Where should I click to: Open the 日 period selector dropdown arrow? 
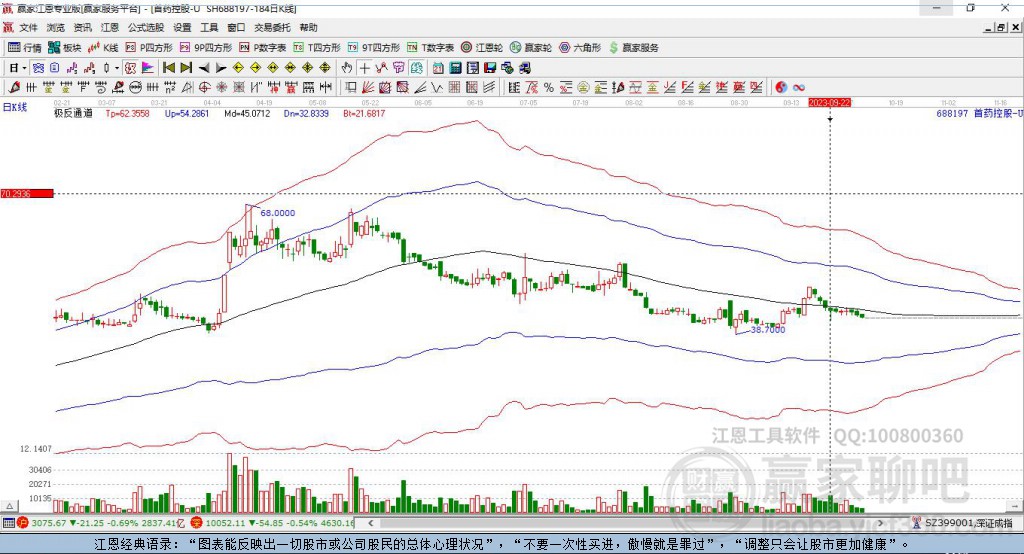pos(24,68)
